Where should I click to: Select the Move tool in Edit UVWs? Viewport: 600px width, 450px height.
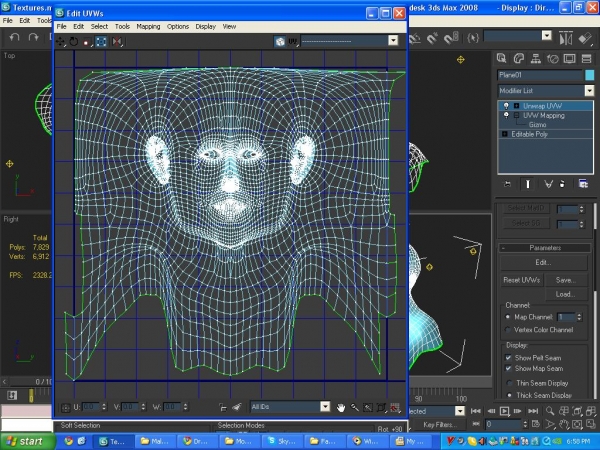[60, 41]
